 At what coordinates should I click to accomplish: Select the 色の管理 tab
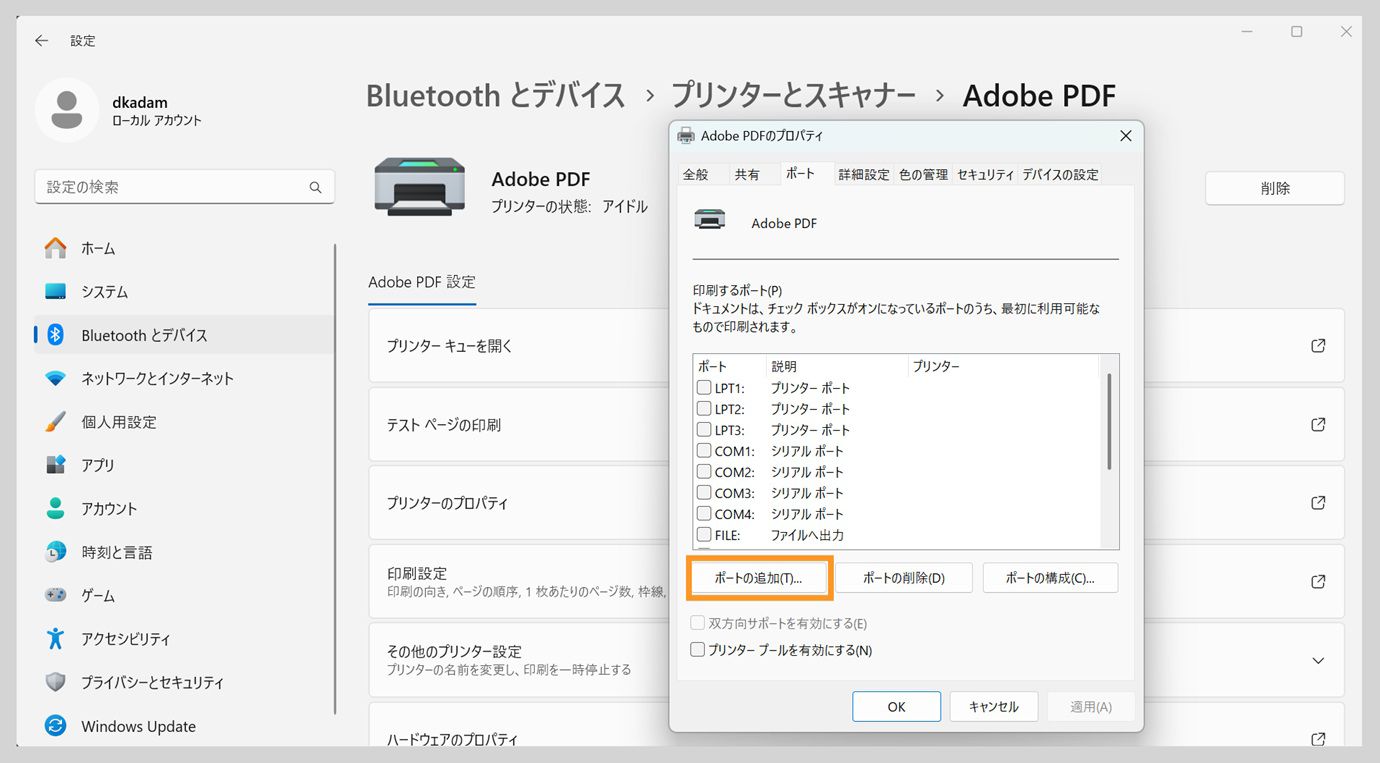923,173
